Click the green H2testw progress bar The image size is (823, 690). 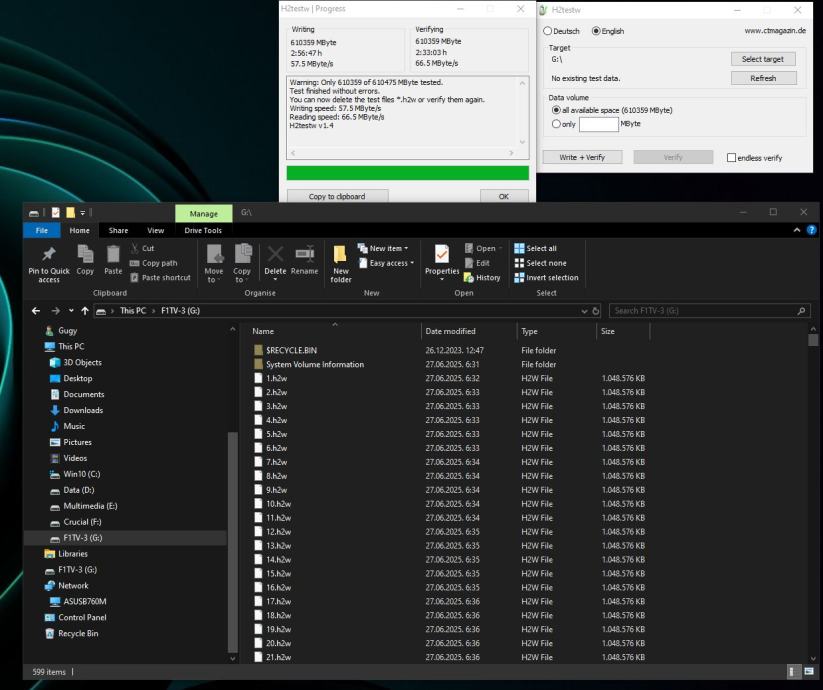(406, 173)
